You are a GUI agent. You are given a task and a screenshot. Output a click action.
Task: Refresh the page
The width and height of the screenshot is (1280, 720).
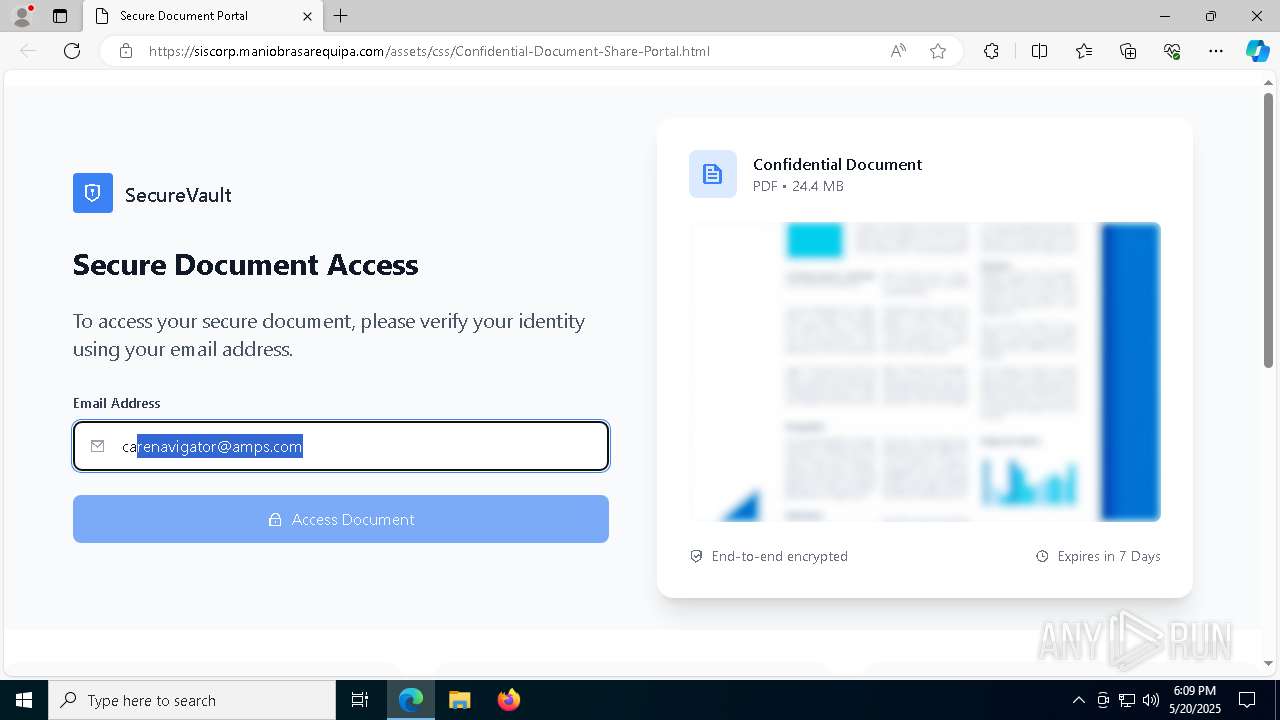click(x=72, y=51)
